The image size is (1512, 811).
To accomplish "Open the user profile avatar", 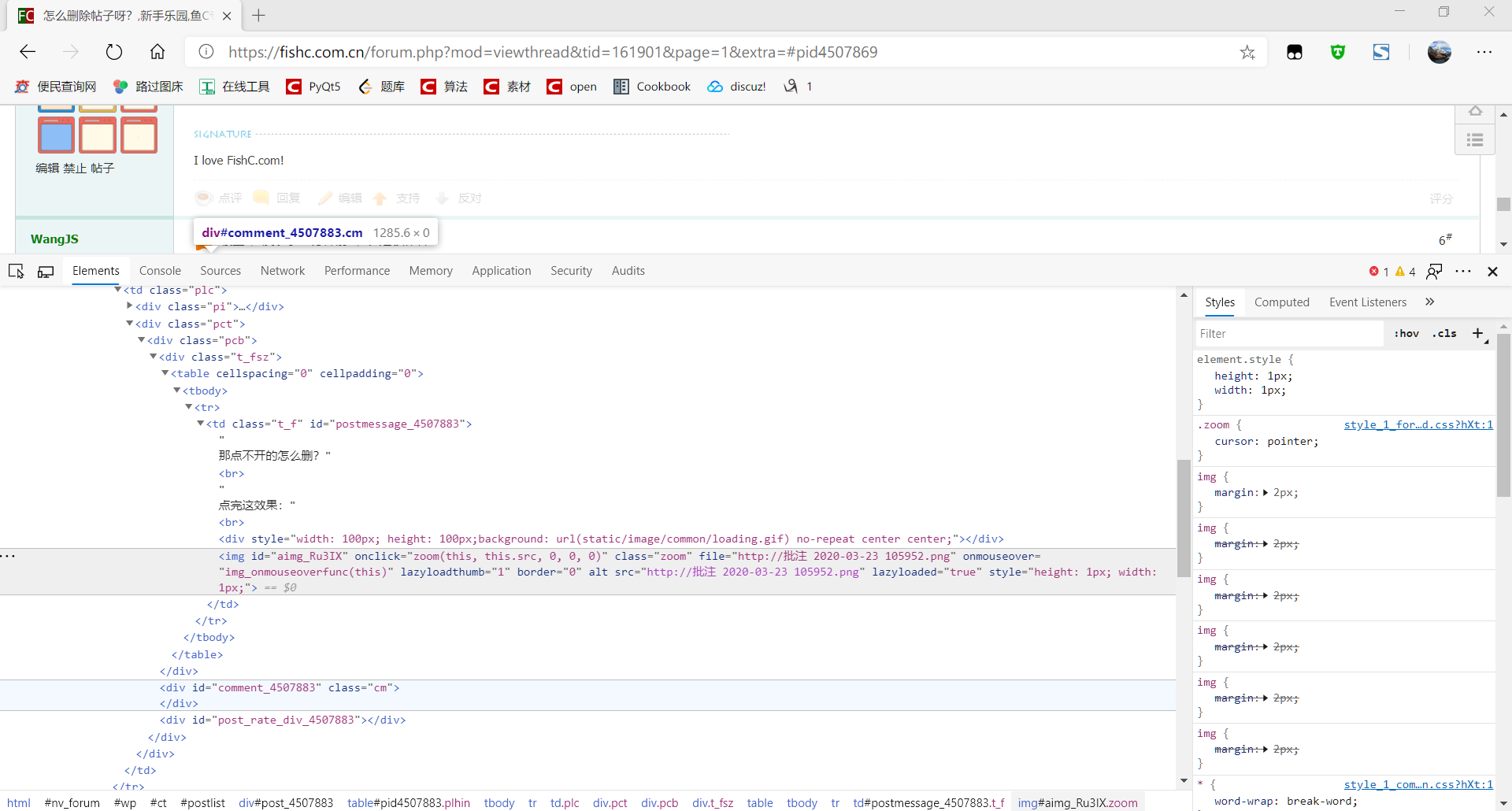I will (1440, 52).
